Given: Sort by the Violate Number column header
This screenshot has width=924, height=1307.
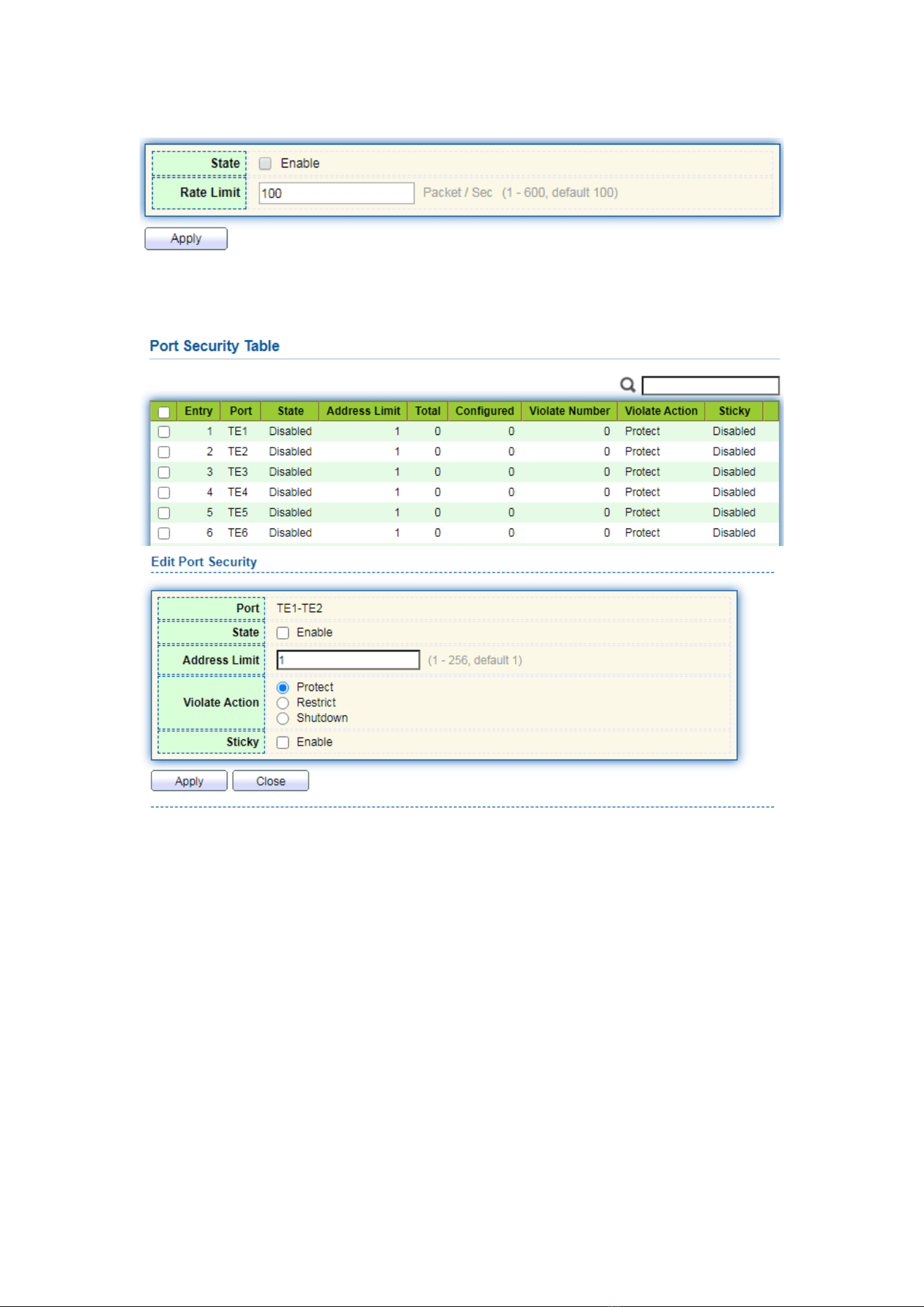Looking at the screenshot, I should (569, 411).
